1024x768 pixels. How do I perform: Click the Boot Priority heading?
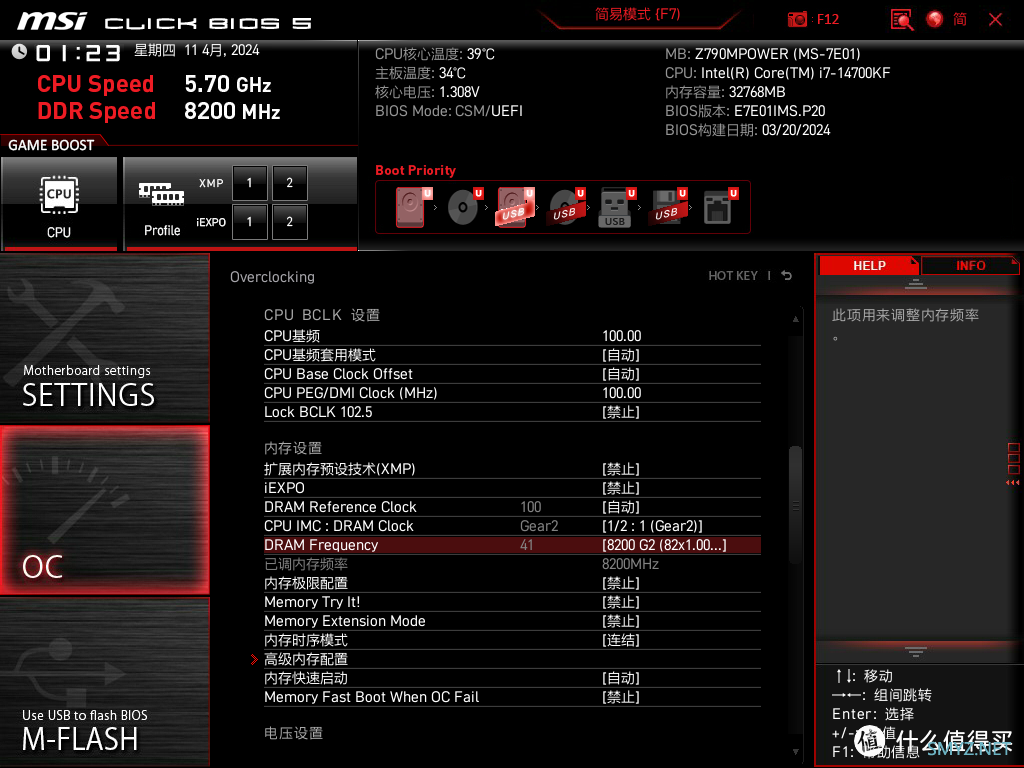click(415, 170)
